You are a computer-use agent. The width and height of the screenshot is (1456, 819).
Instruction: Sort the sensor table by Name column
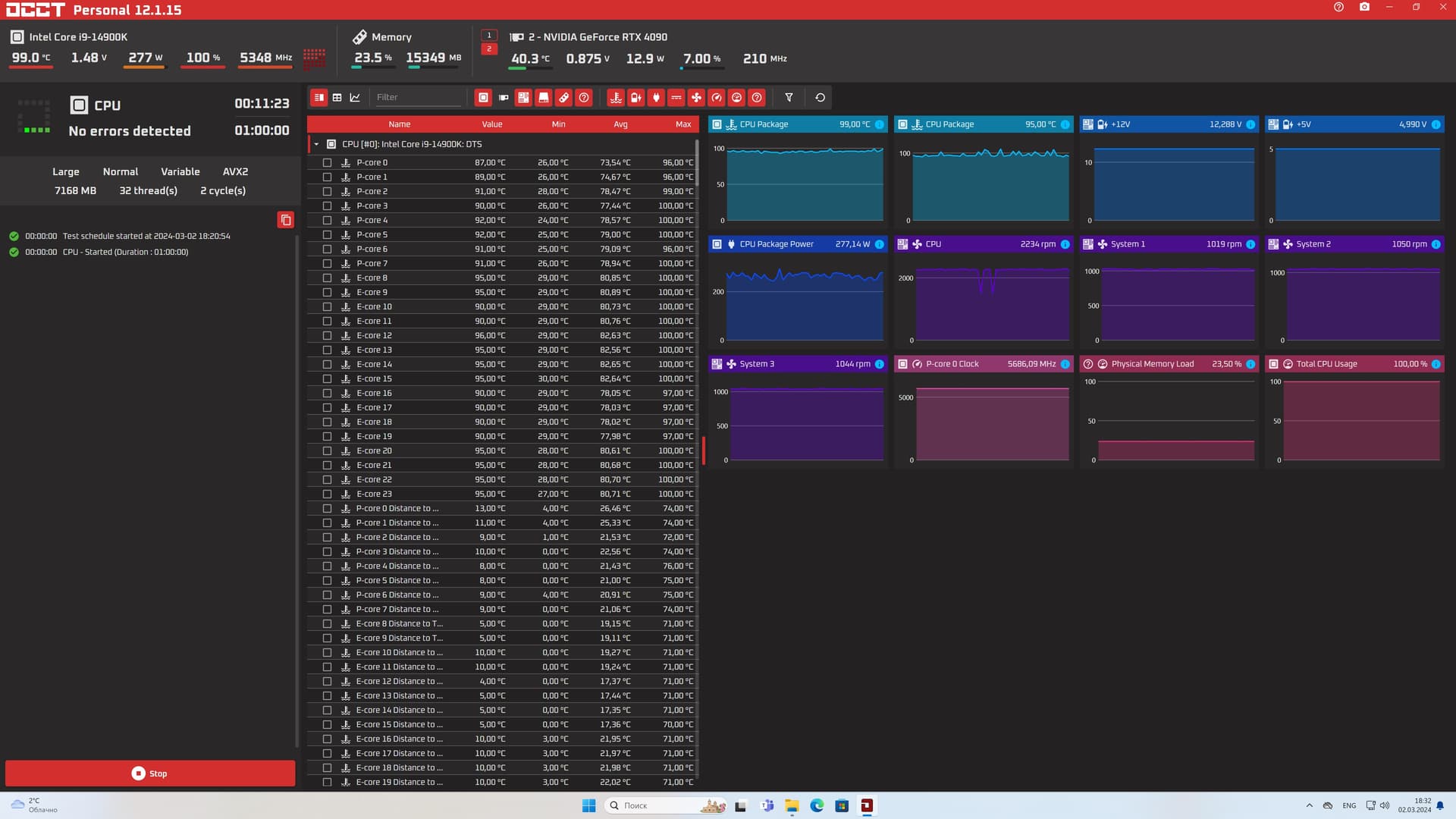click(x=400, y=124)
